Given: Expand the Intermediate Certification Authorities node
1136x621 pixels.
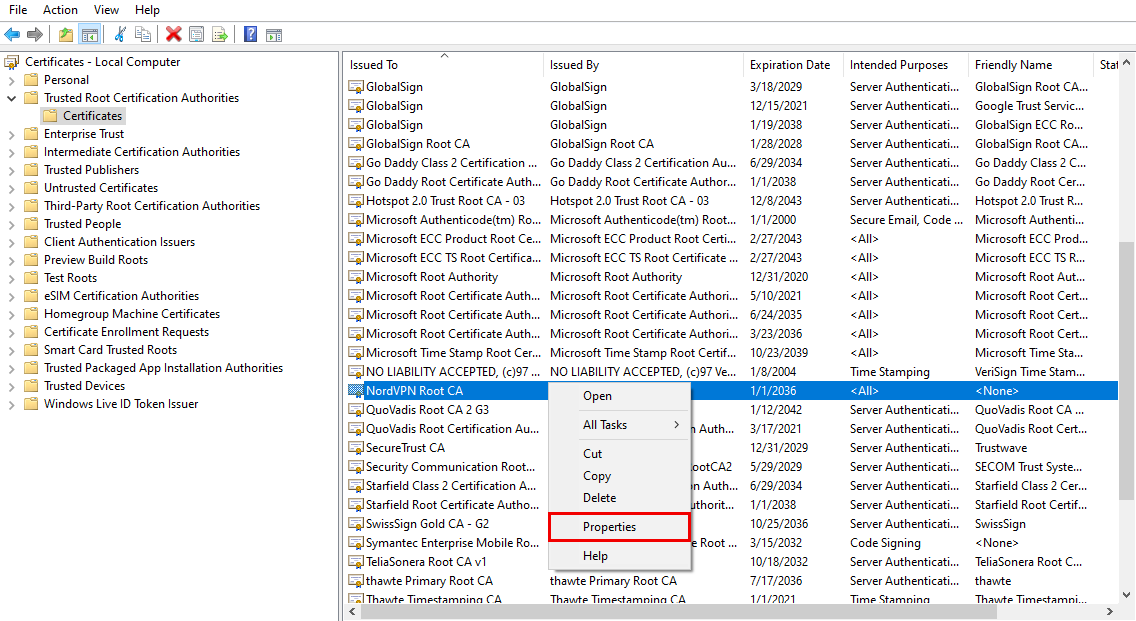Looking at the screenshot, I should click(12, 152).
